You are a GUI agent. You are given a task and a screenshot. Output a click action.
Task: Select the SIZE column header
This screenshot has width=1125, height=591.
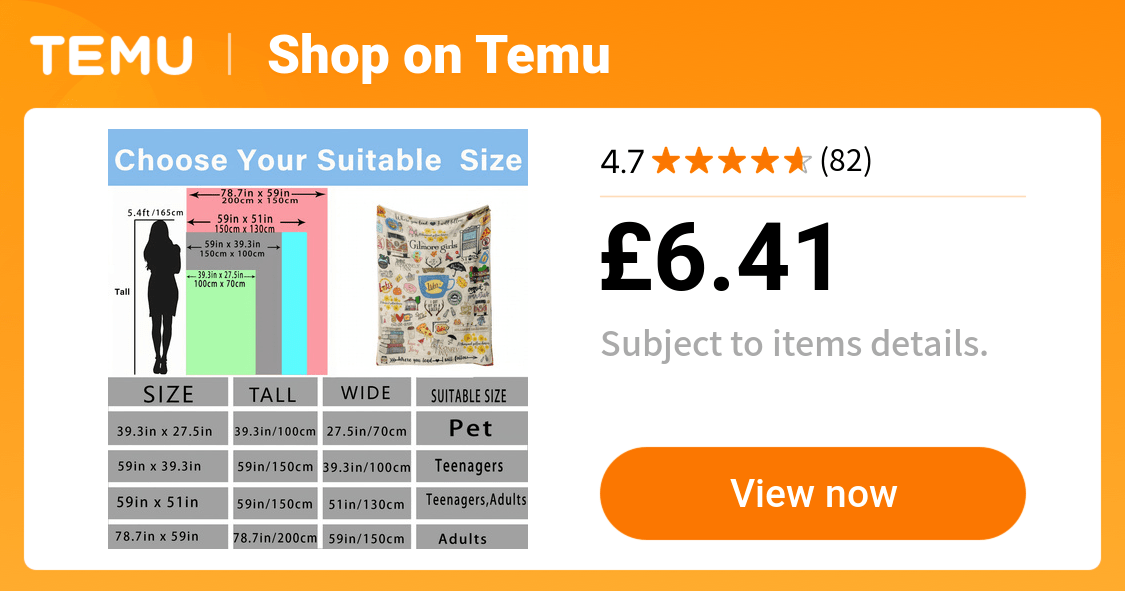click(168, 393)
